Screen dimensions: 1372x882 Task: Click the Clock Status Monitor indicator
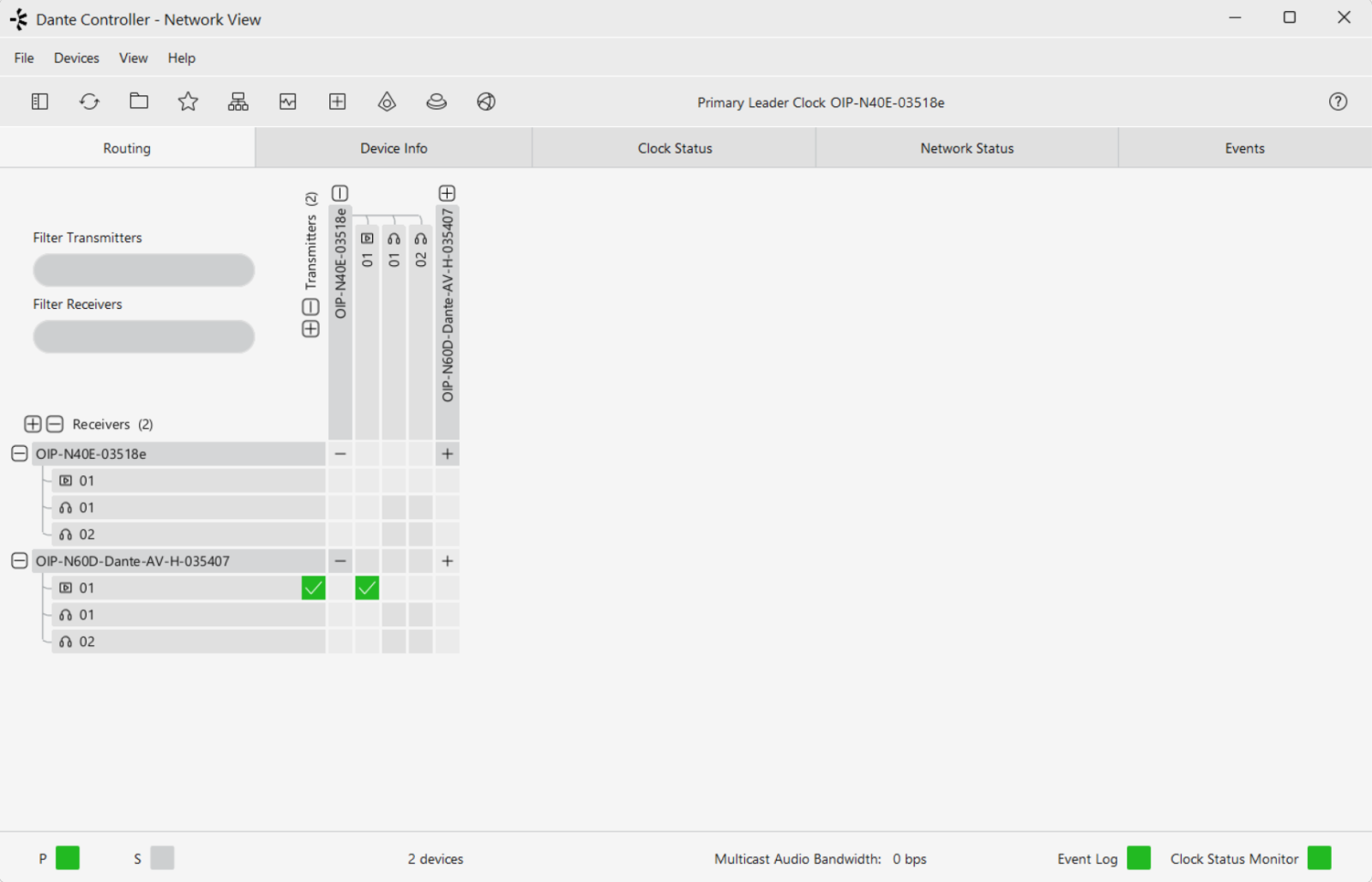coord(1319,858)
